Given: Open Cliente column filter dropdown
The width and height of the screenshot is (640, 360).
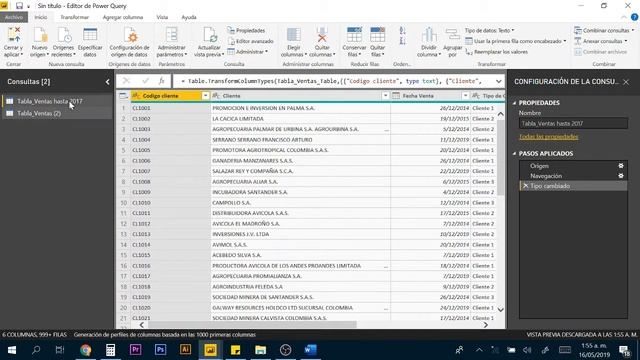Looking at the screenshot, I should point(385,96).
